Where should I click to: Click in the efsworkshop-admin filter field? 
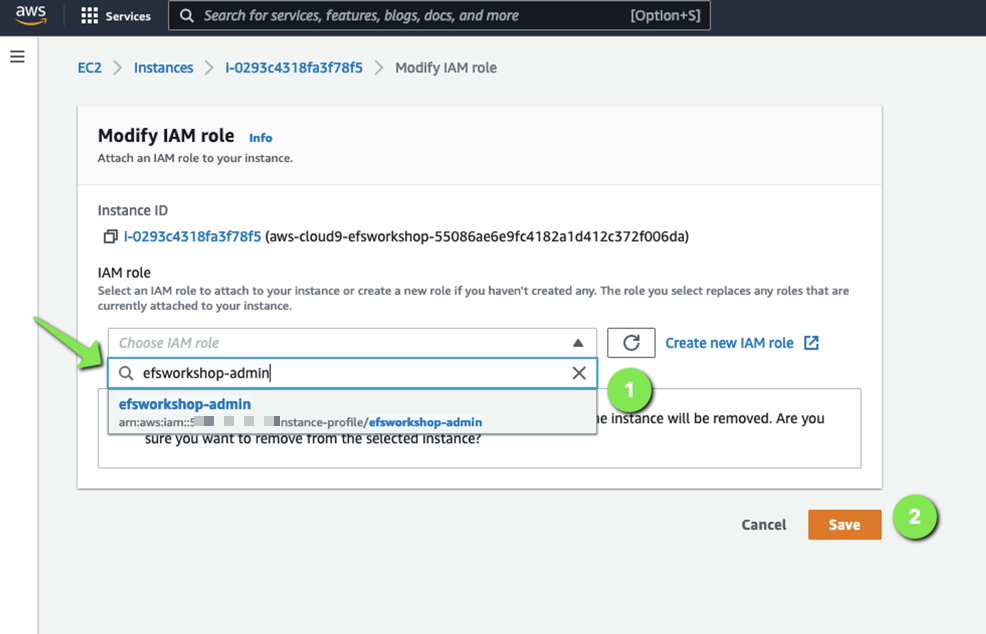coord(352,373)
